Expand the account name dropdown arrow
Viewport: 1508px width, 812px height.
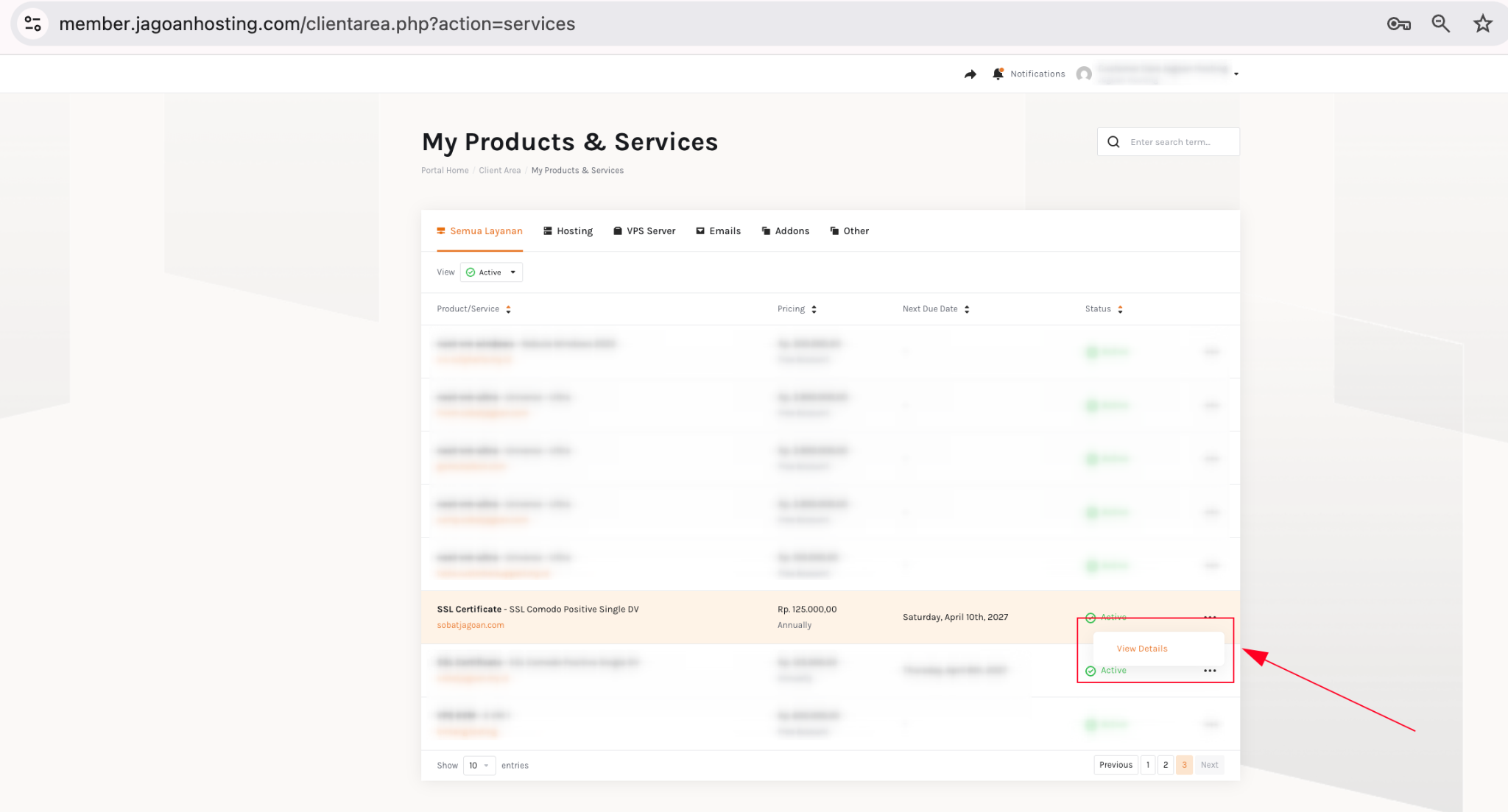1236,74
